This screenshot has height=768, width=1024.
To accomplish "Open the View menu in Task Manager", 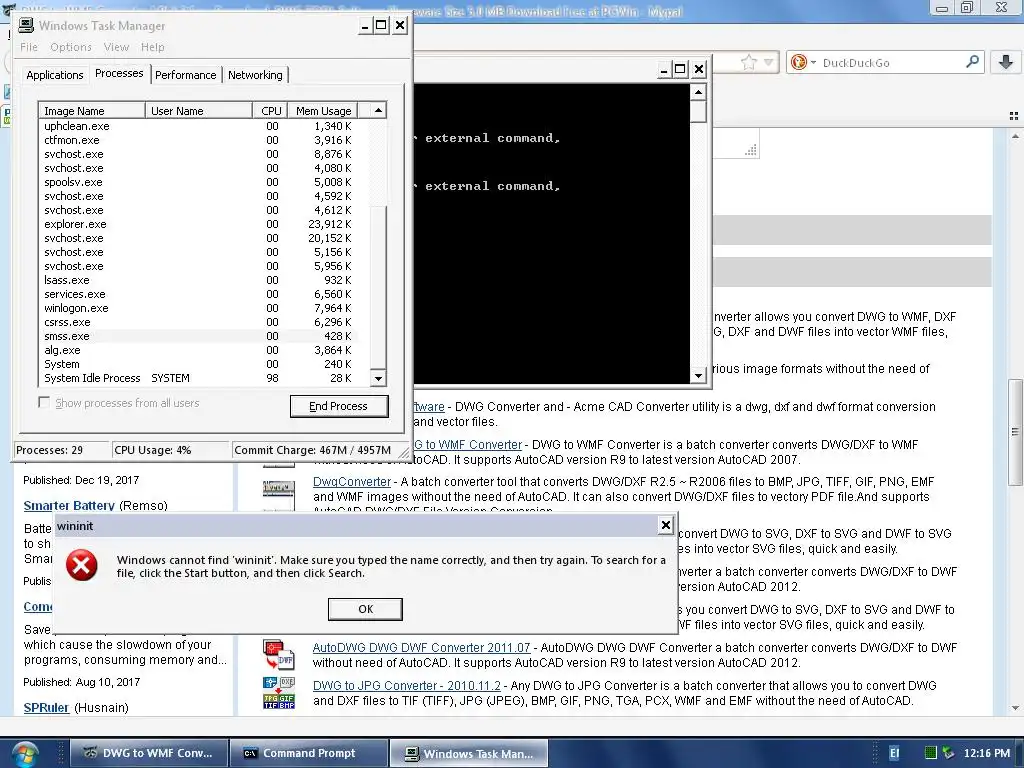I will click(116, 47).
